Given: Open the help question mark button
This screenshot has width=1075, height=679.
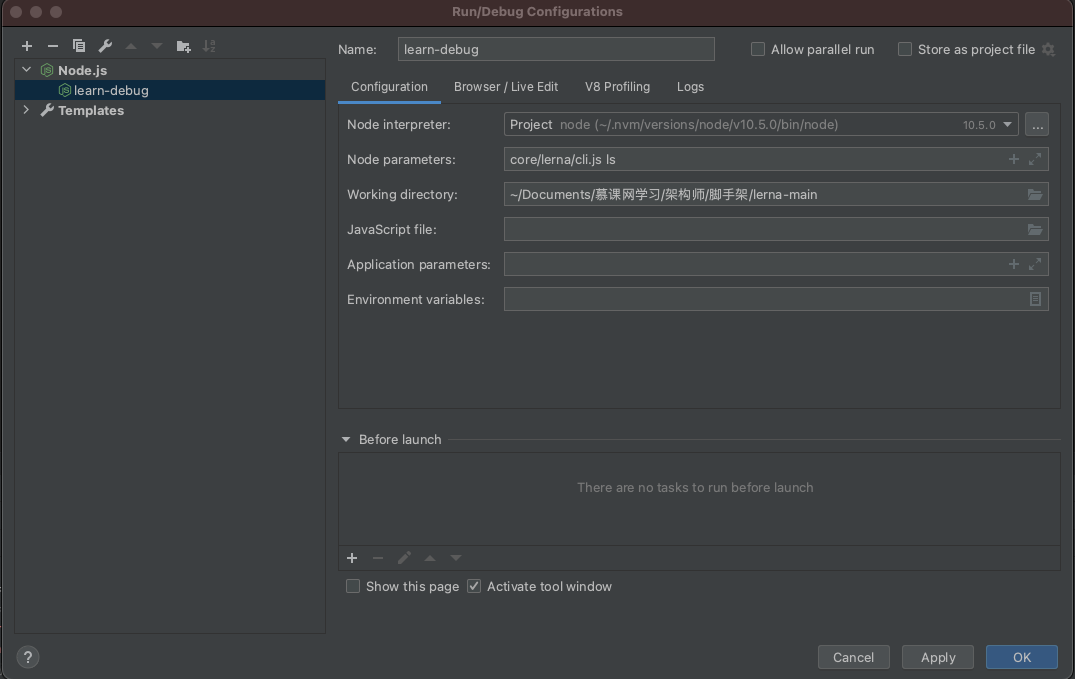Looking at the screenshot, I should [28, 657].
